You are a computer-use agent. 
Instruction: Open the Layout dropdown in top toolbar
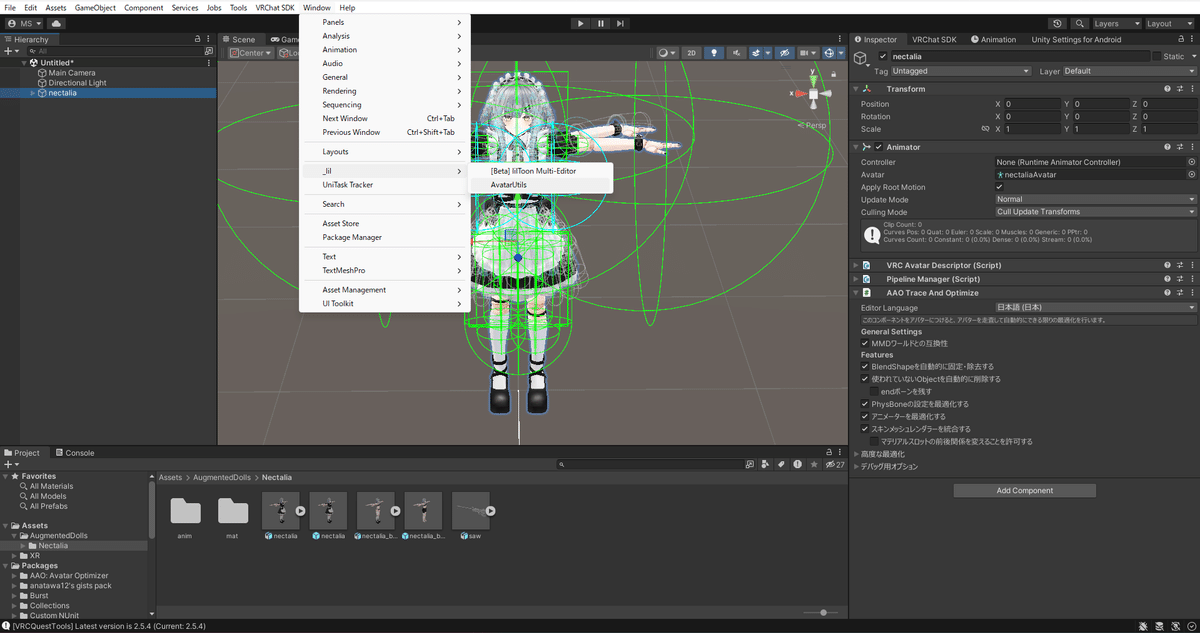coord(1169,23)
